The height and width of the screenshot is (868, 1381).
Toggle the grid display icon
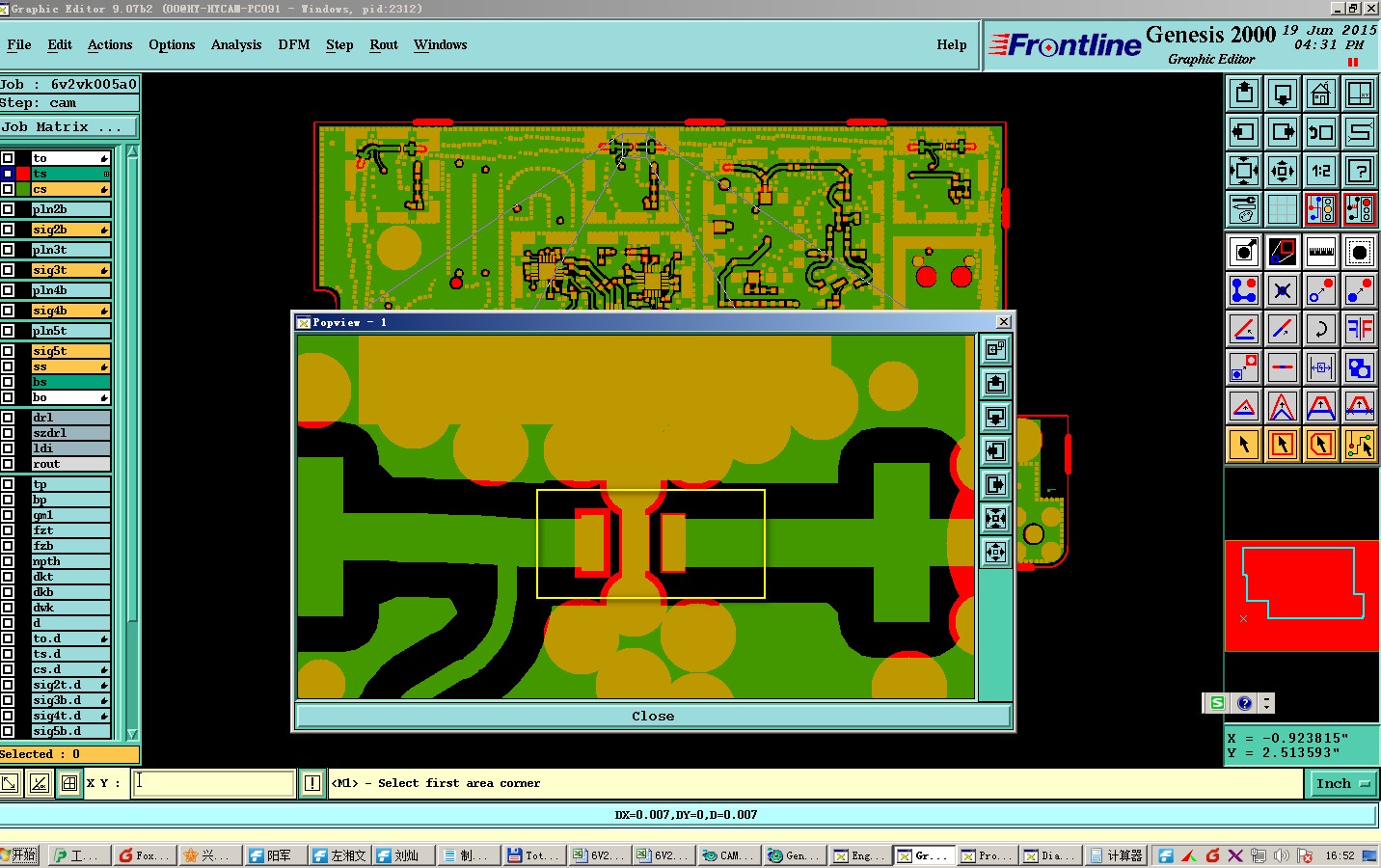[1283, 209]
